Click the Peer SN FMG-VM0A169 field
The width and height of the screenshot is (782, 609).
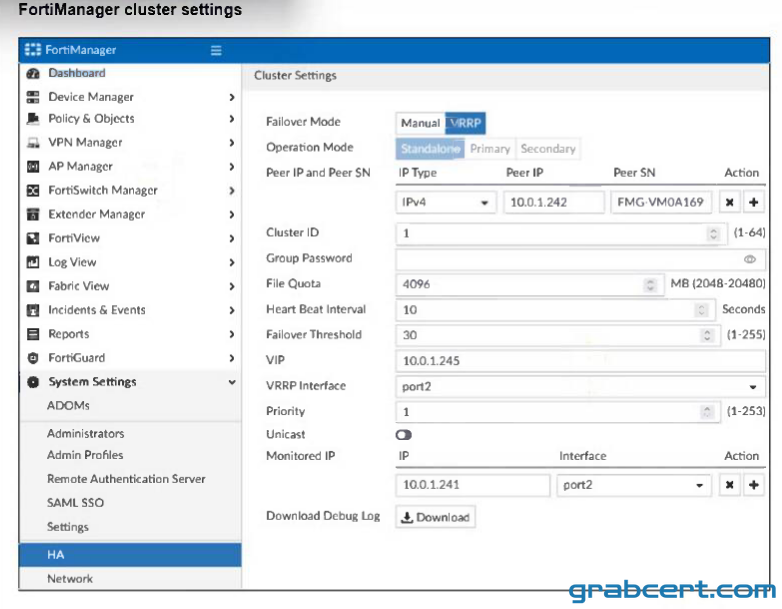[661, 203]
